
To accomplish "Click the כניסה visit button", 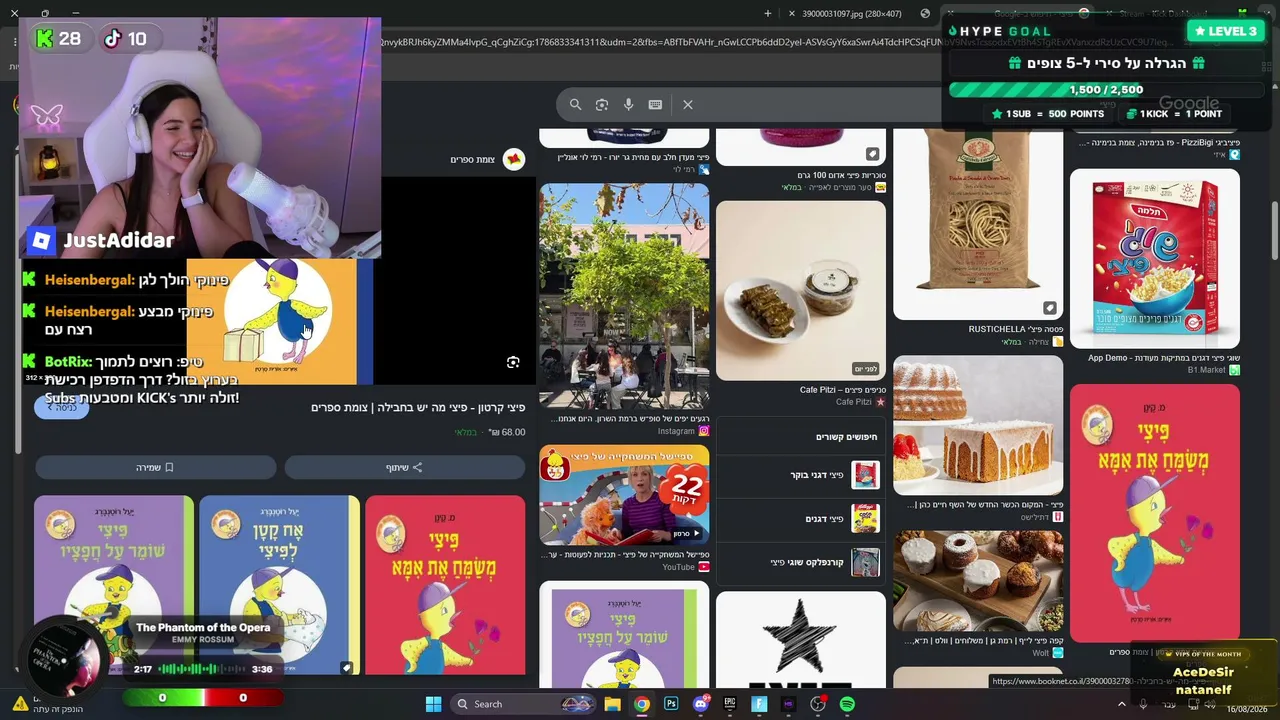I will click(x=62, y=407).
